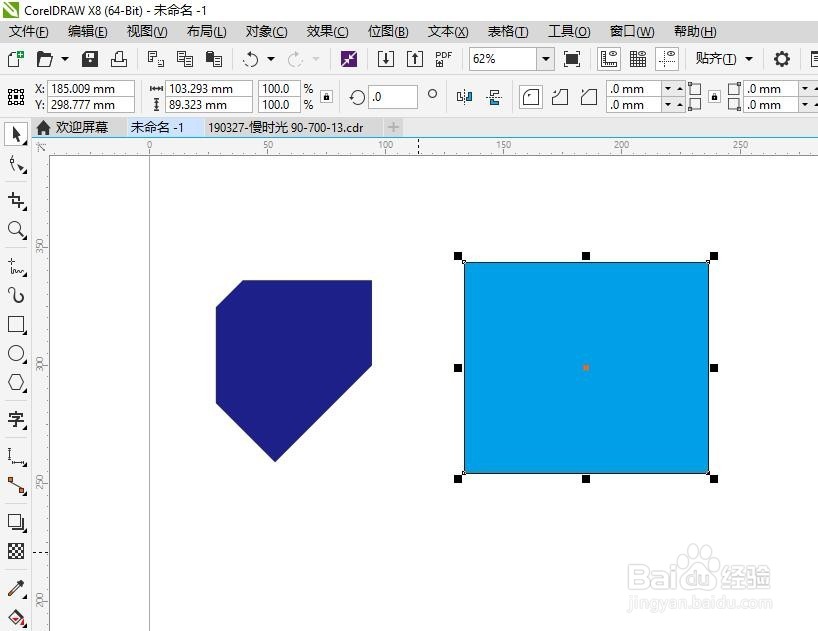Screen dimensions: 818x631
Task: Toggle full-screen preview
Action: [x=572, y=59]
